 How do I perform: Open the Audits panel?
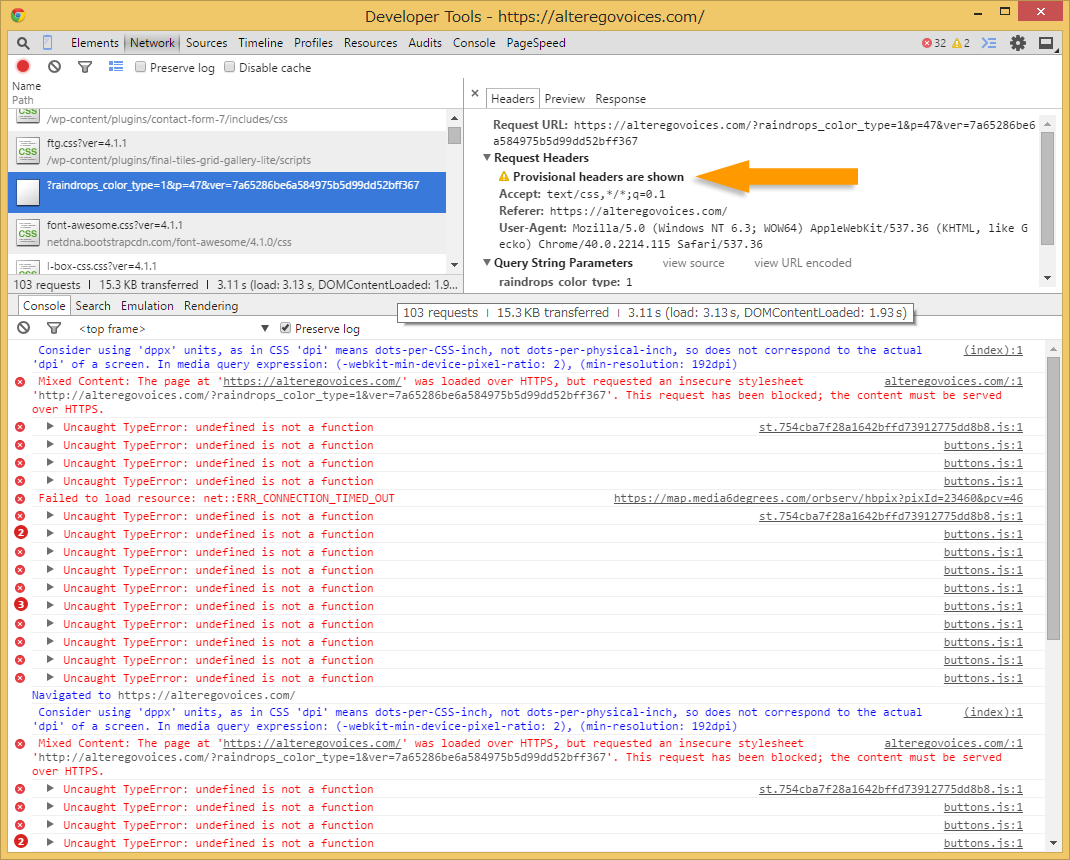[x=425, y=43]
